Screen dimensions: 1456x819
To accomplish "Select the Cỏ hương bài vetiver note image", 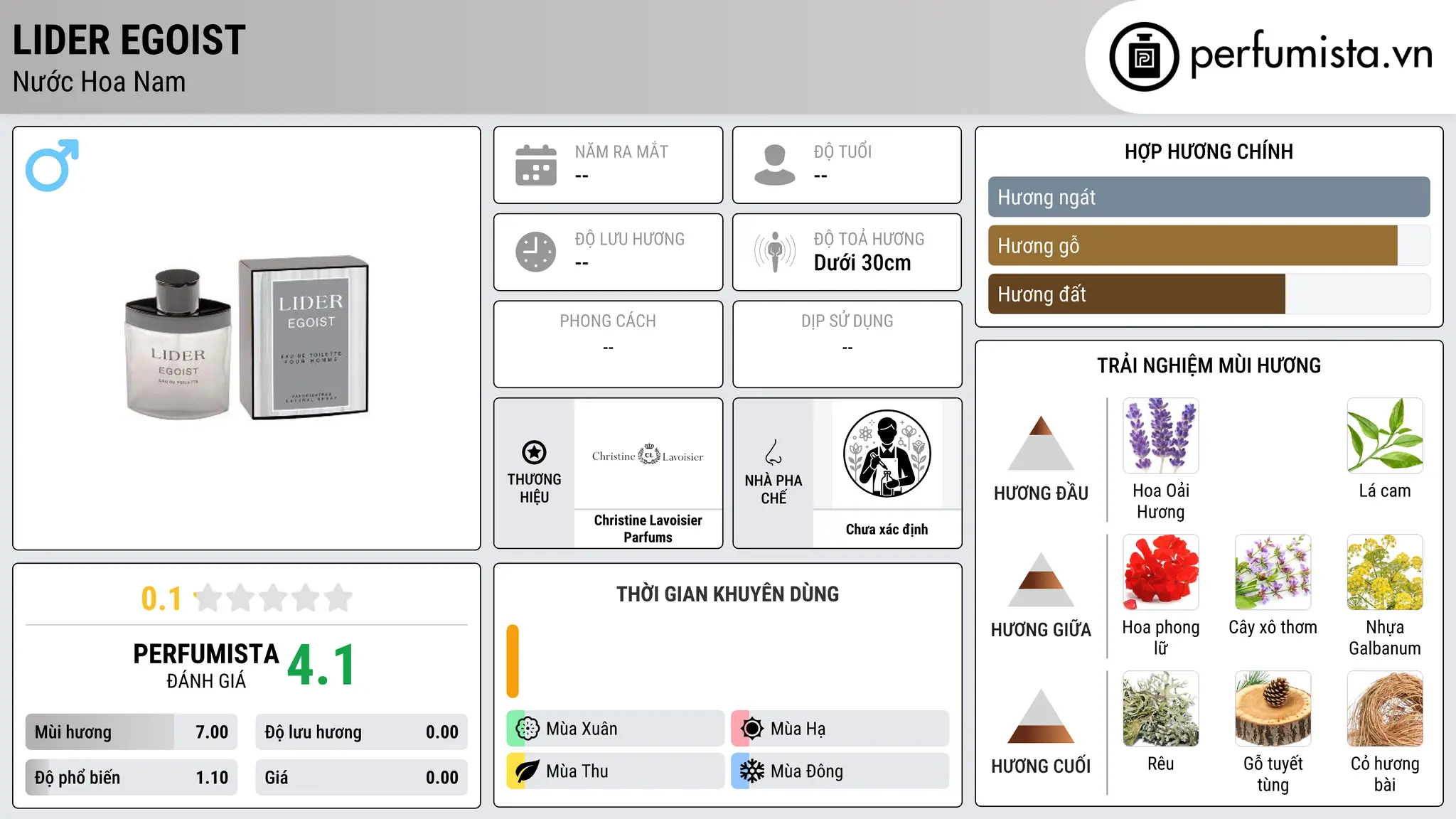I will click(1385, 709).
